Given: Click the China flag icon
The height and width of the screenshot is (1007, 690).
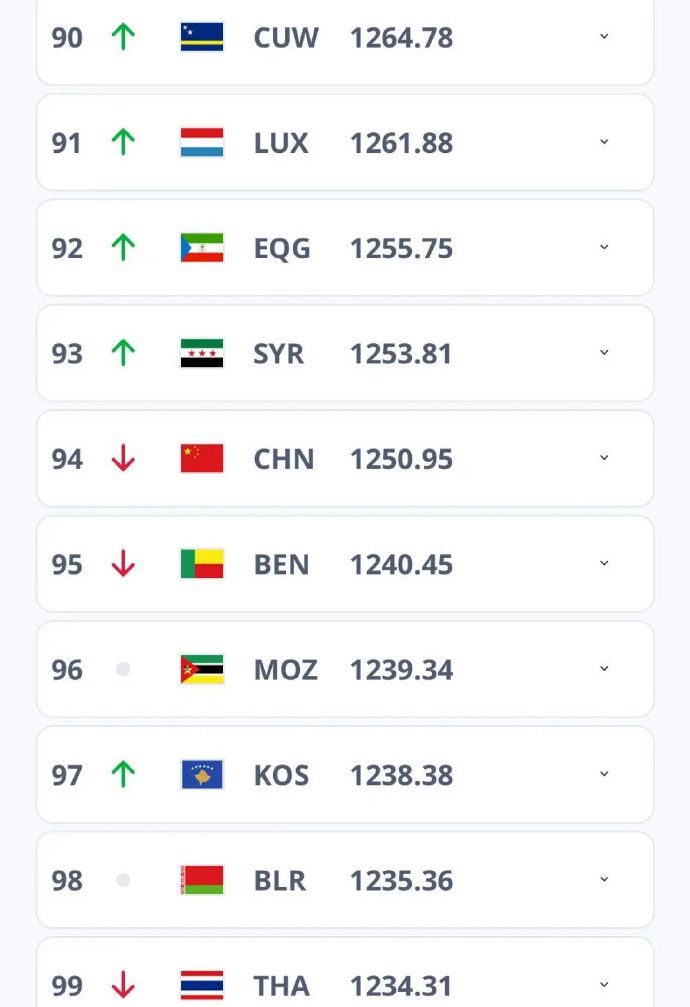Looking at the screenshot, I should [x=202, y=459].
